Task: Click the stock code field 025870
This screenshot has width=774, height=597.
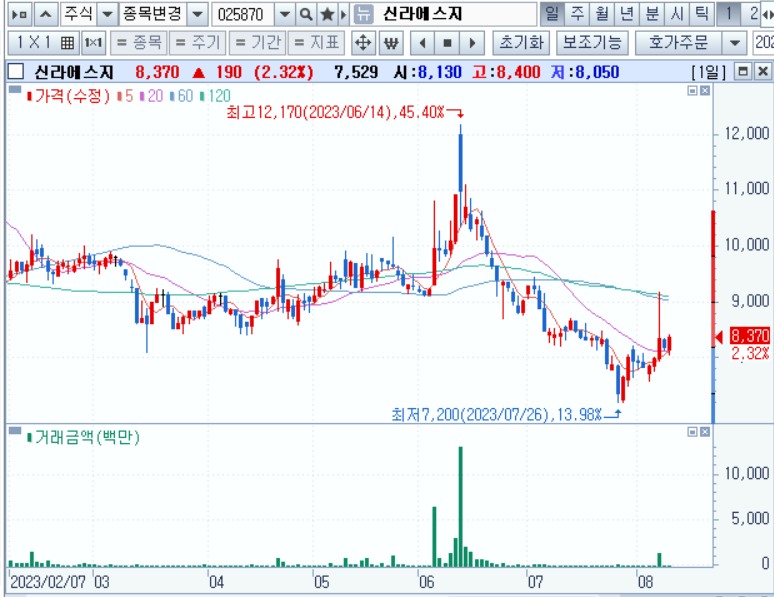Action: click(x=242, y=14)
